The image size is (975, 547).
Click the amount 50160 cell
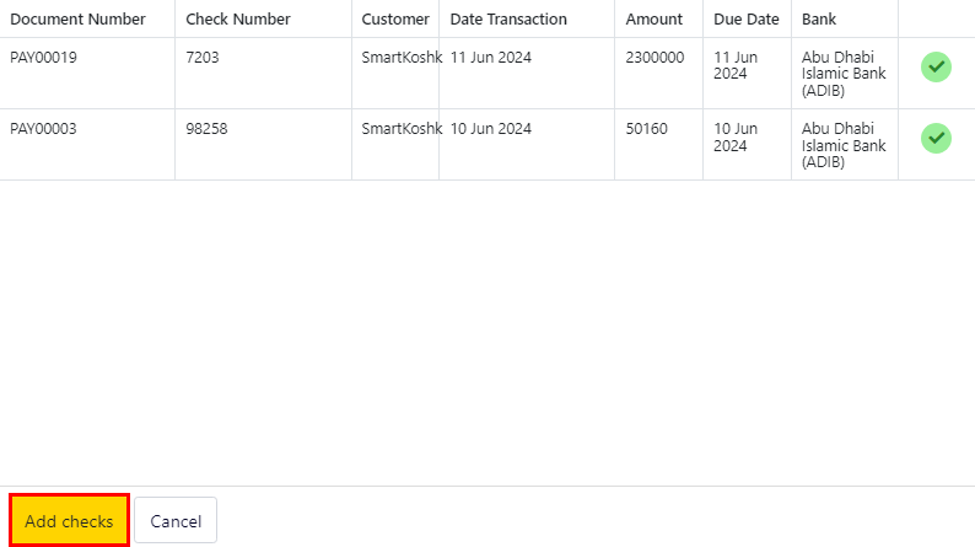click(647, 129)
